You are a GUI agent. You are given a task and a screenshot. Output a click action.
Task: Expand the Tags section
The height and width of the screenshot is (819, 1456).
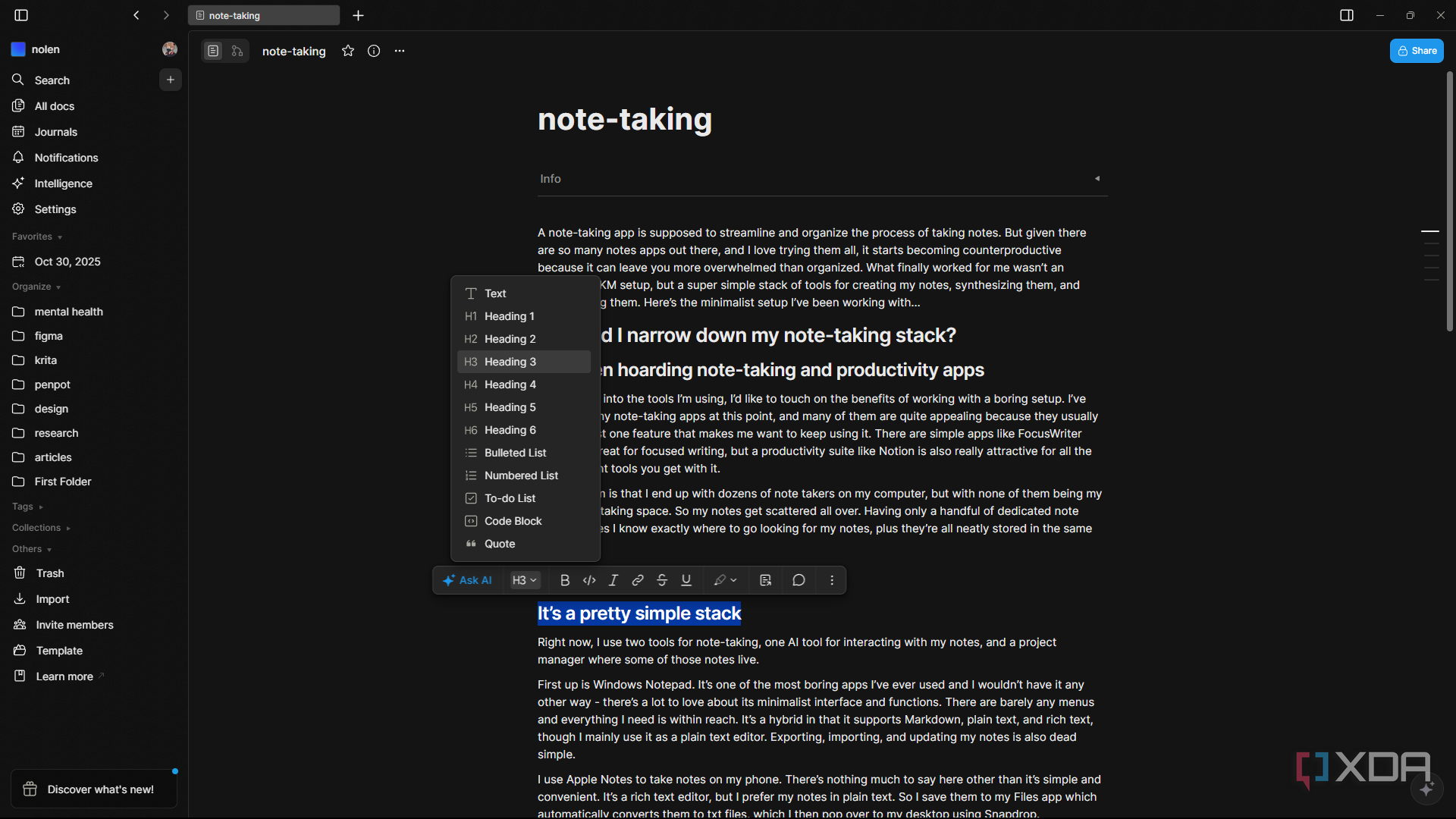(x=28, y=507)
